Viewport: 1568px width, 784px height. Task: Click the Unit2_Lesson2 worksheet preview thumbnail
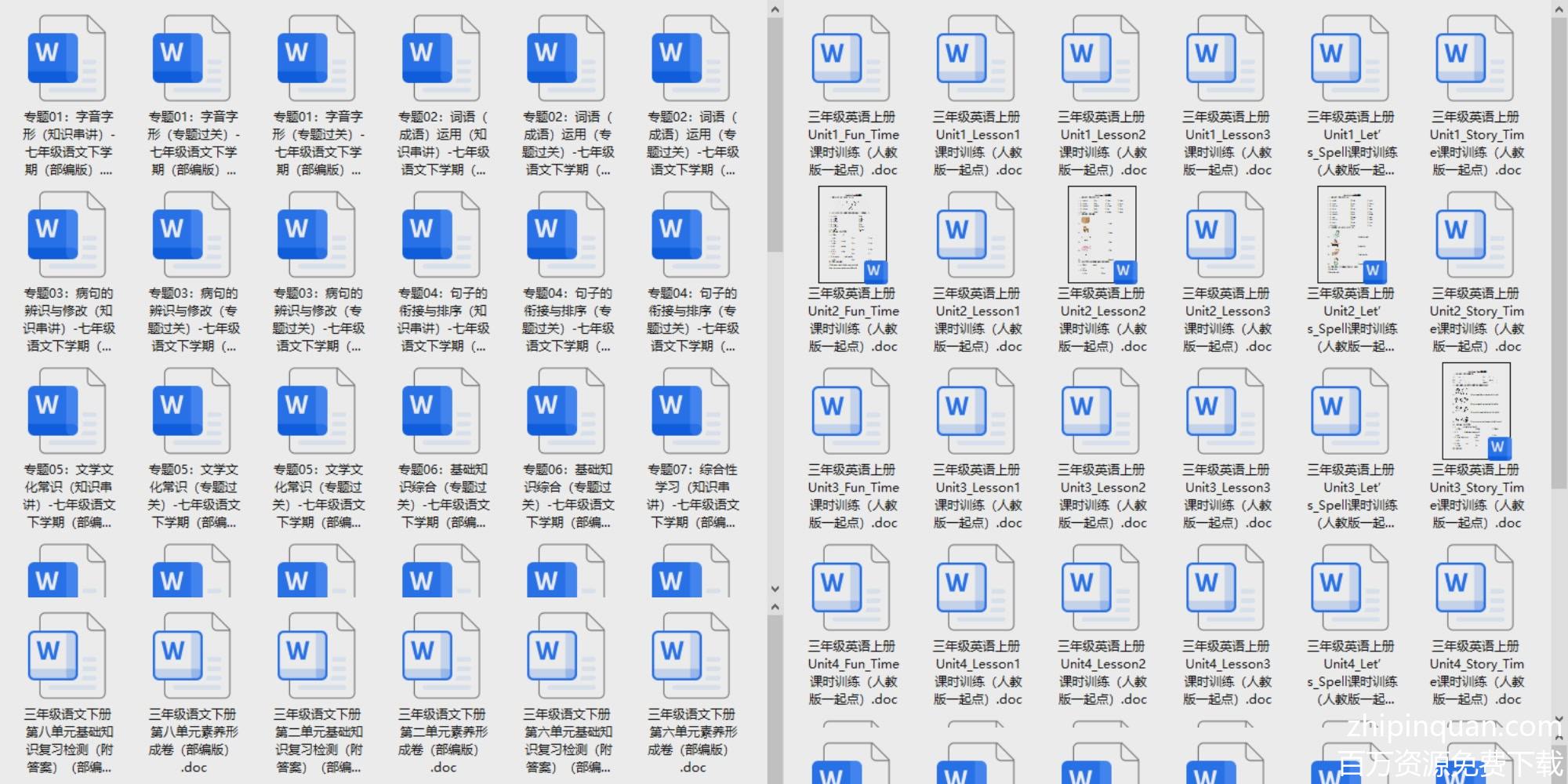pos(1102,234)
